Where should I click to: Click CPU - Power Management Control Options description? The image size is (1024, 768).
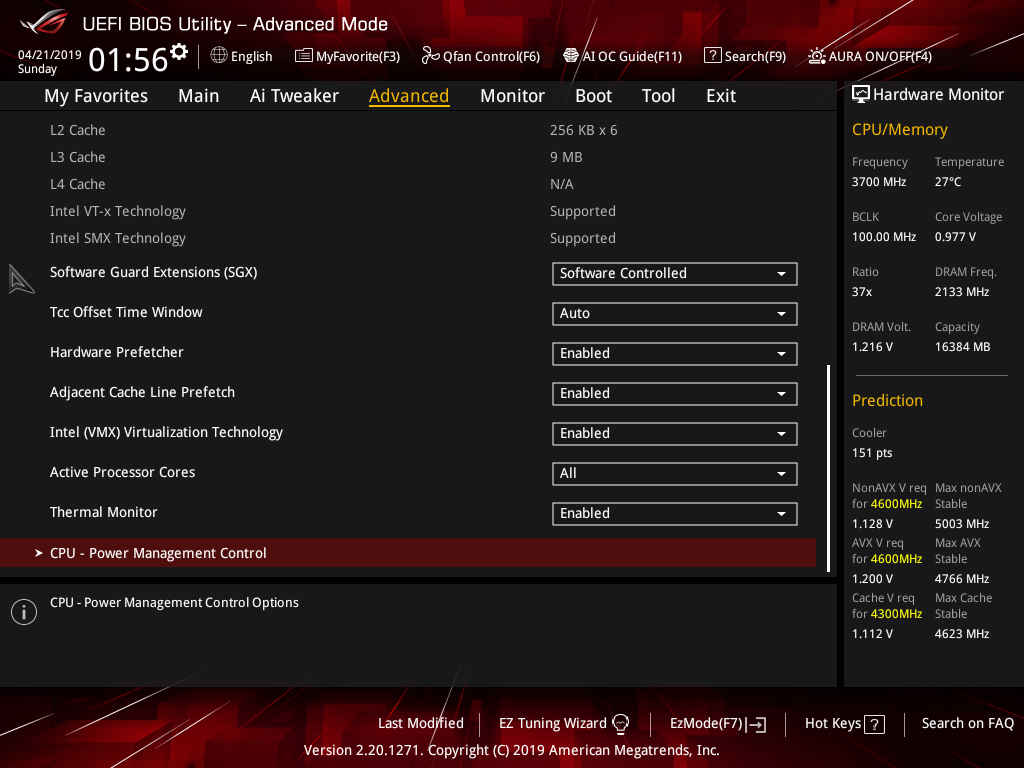tap(174, 603)
